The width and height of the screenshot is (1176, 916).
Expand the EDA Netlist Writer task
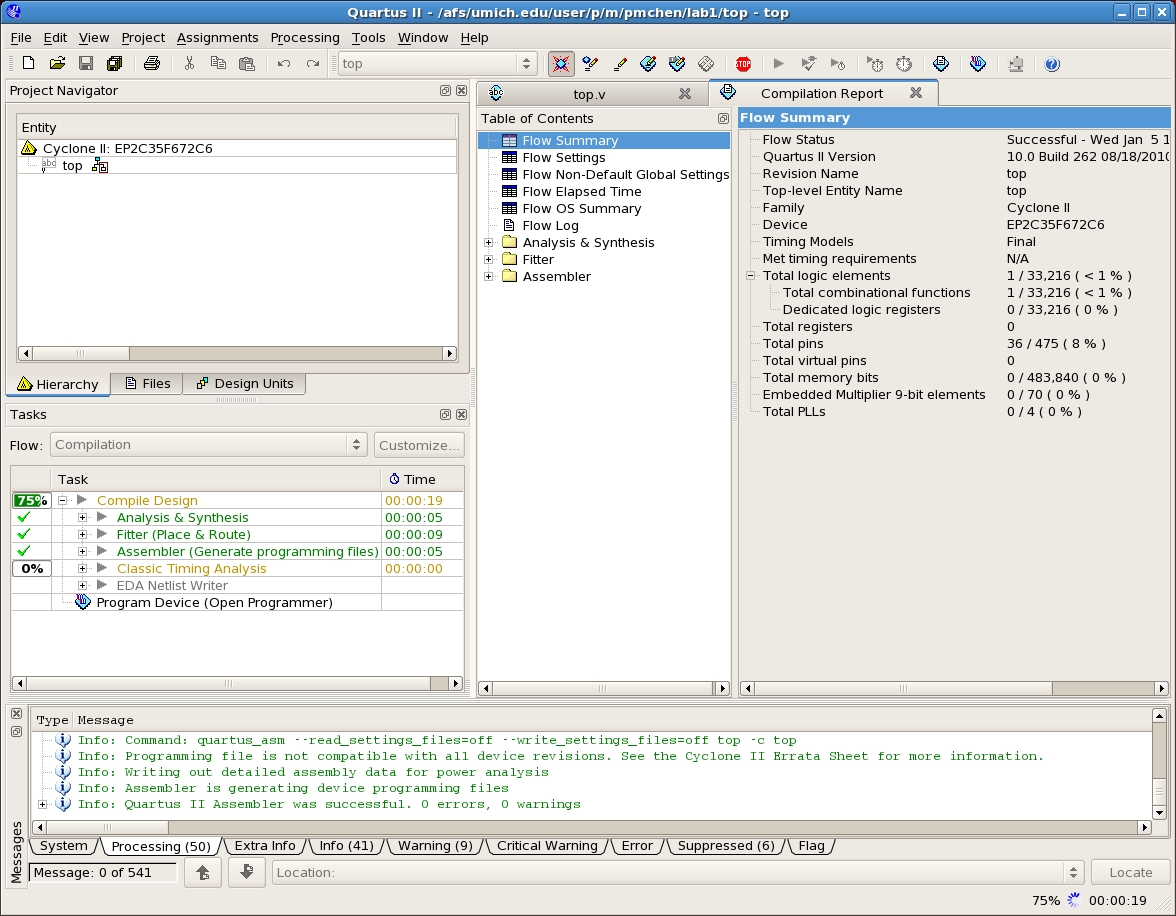tap(82, 585)
